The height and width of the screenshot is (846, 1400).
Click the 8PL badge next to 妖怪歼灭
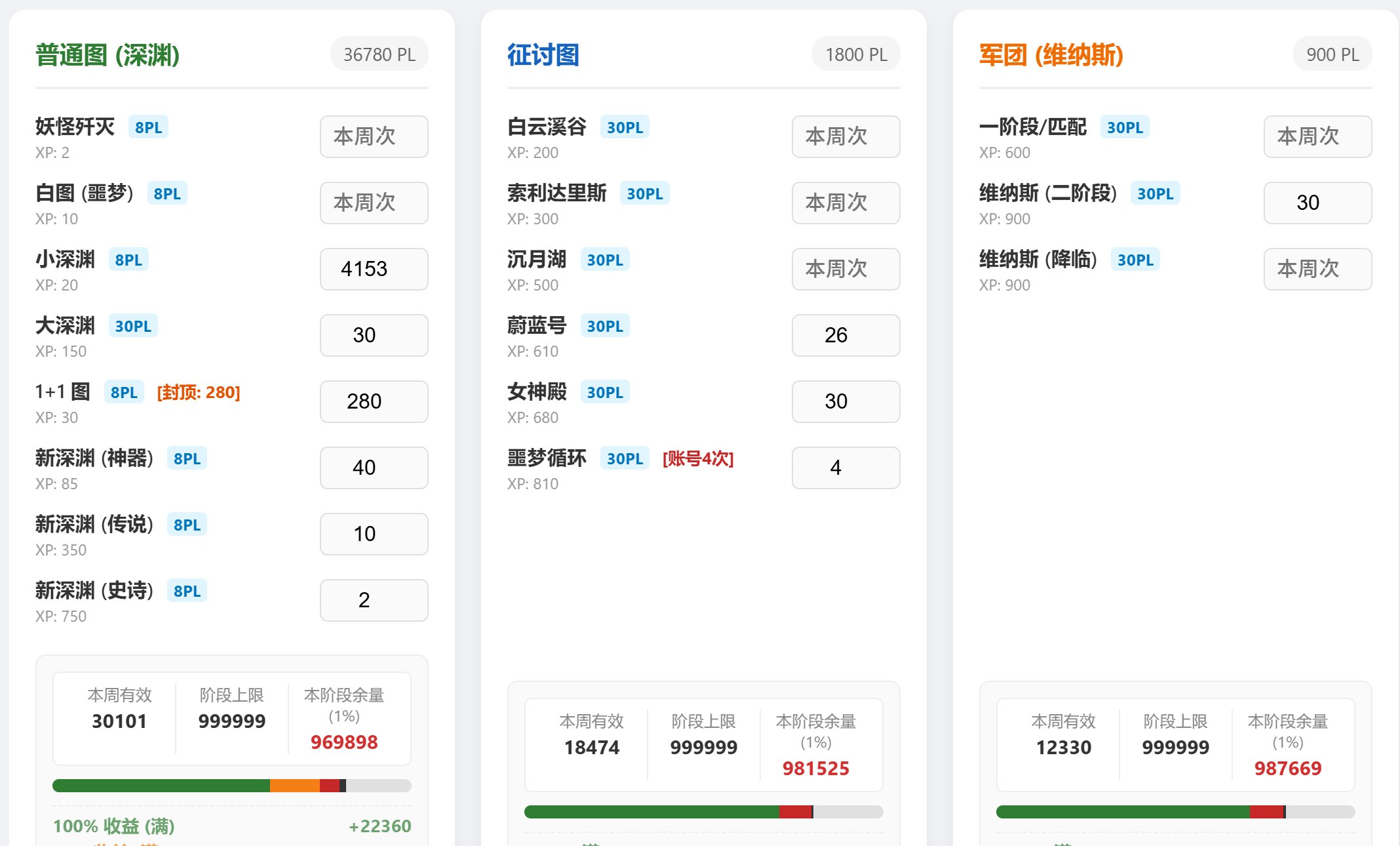149,127
